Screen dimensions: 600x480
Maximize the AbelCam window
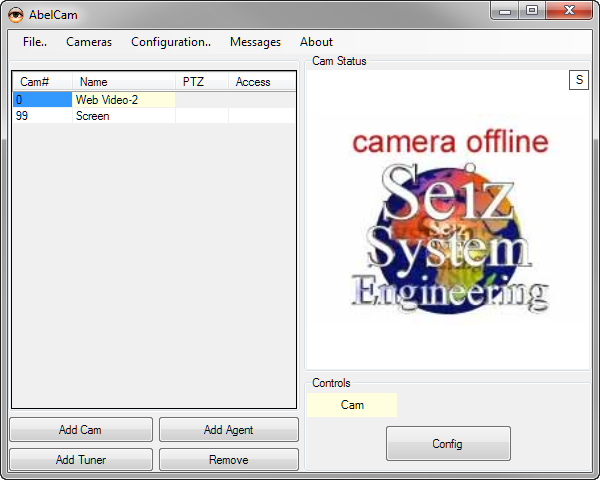pos(532,11)
